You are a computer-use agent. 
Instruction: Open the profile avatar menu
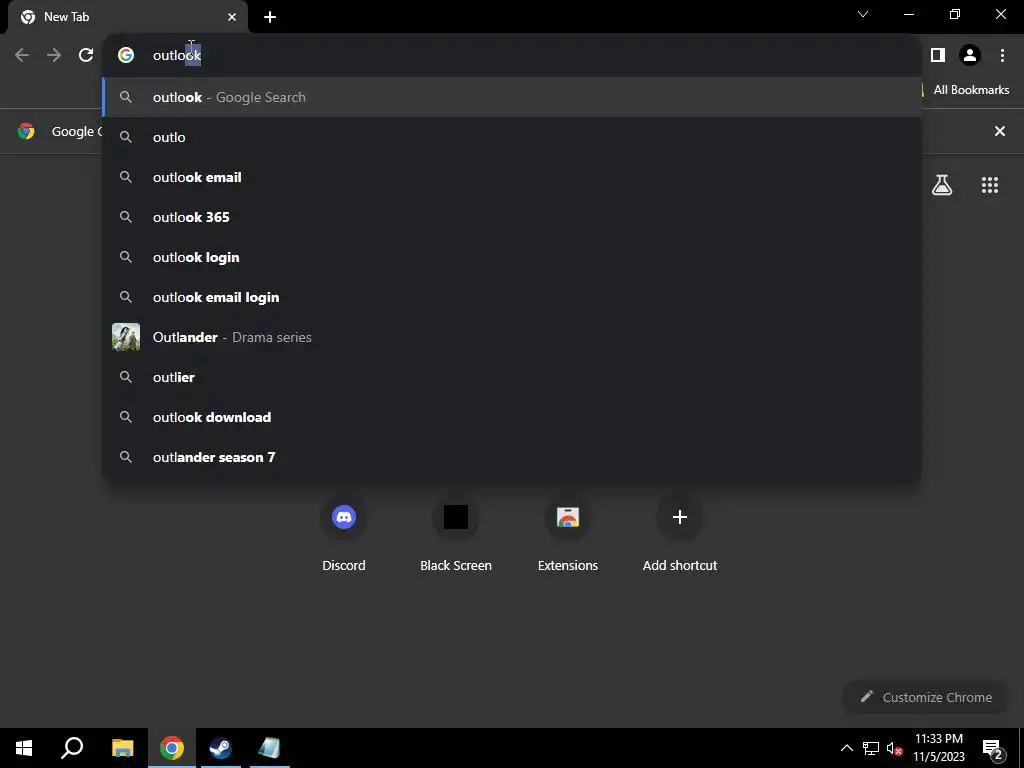click(970, 55)
